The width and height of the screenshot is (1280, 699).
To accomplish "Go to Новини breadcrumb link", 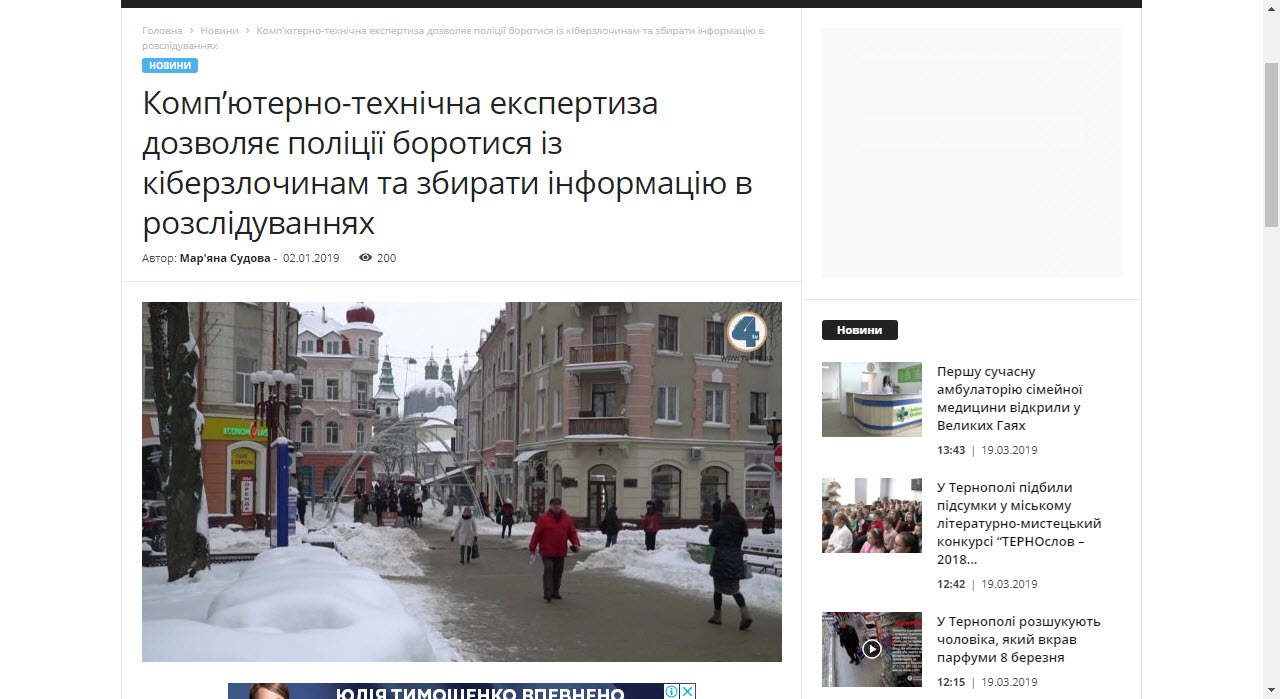I will [219, 31].
